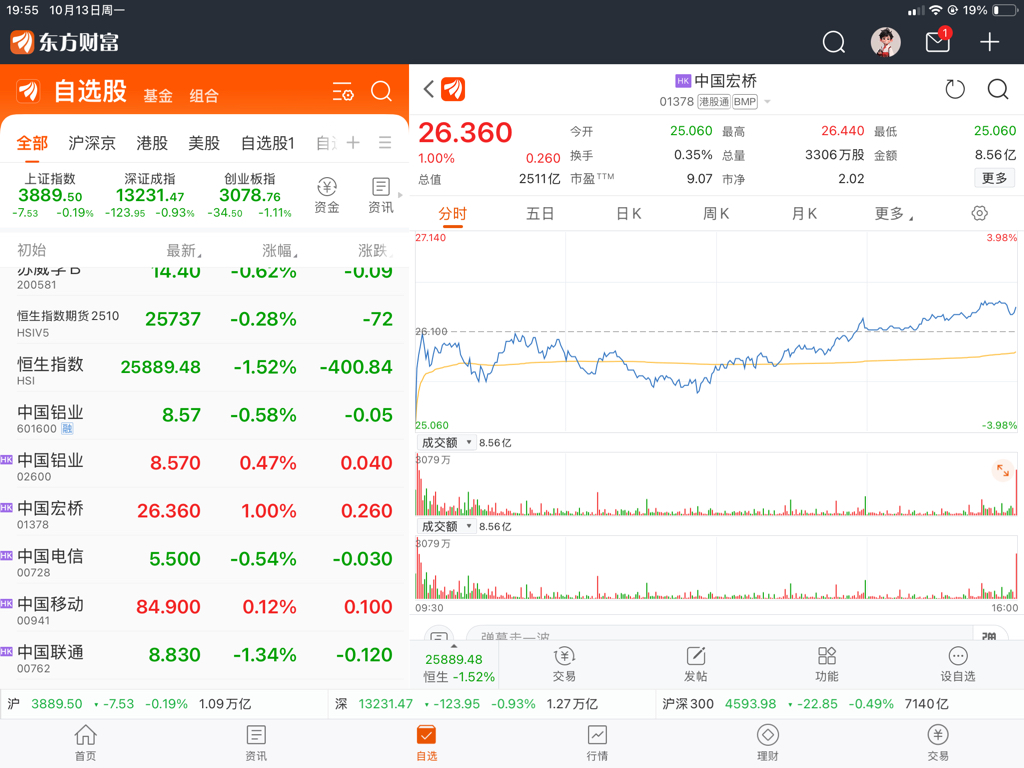Expand the 更多 chart period dropdown

893,214
